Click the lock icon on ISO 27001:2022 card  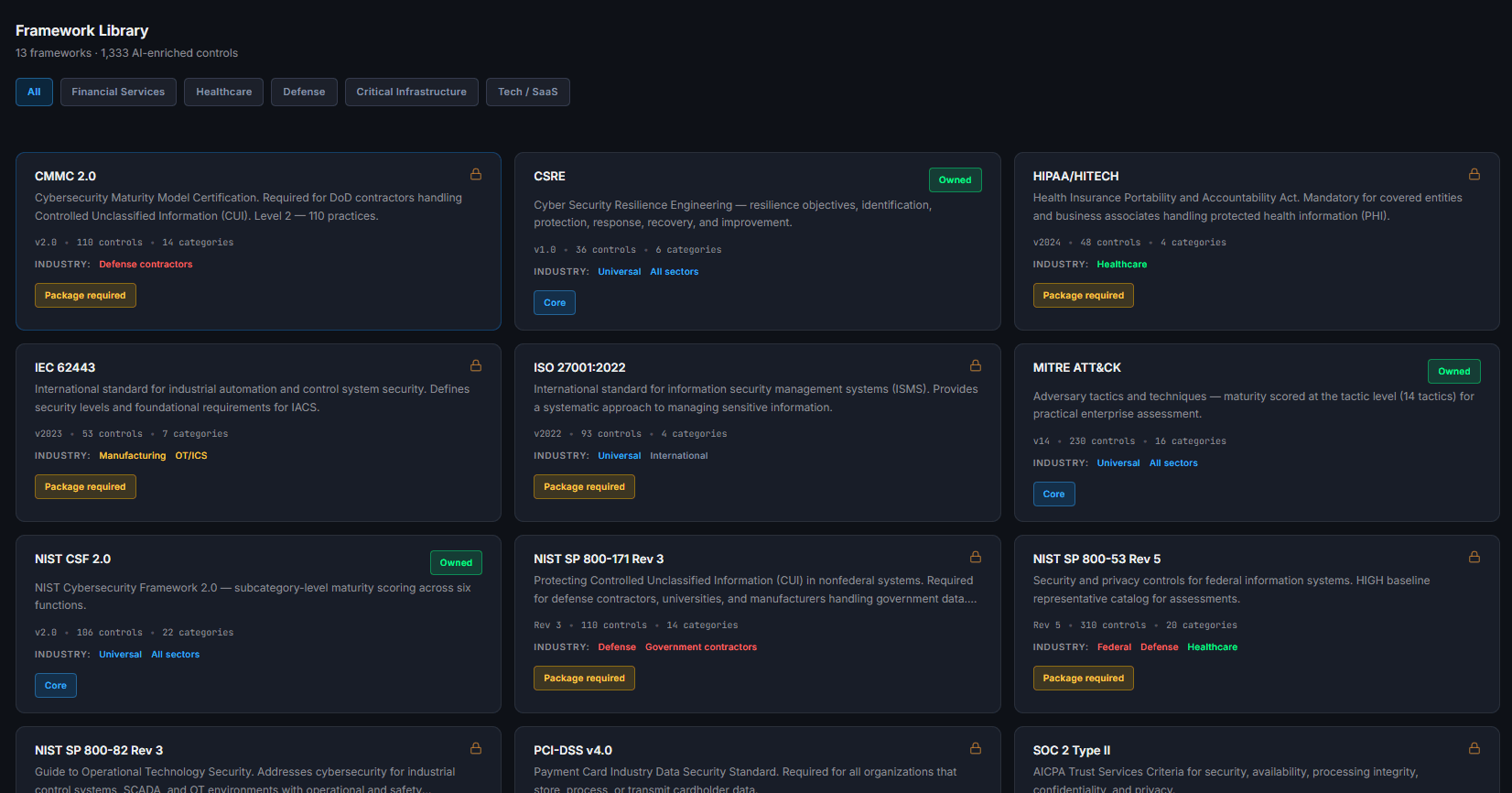tap(976, 365)
